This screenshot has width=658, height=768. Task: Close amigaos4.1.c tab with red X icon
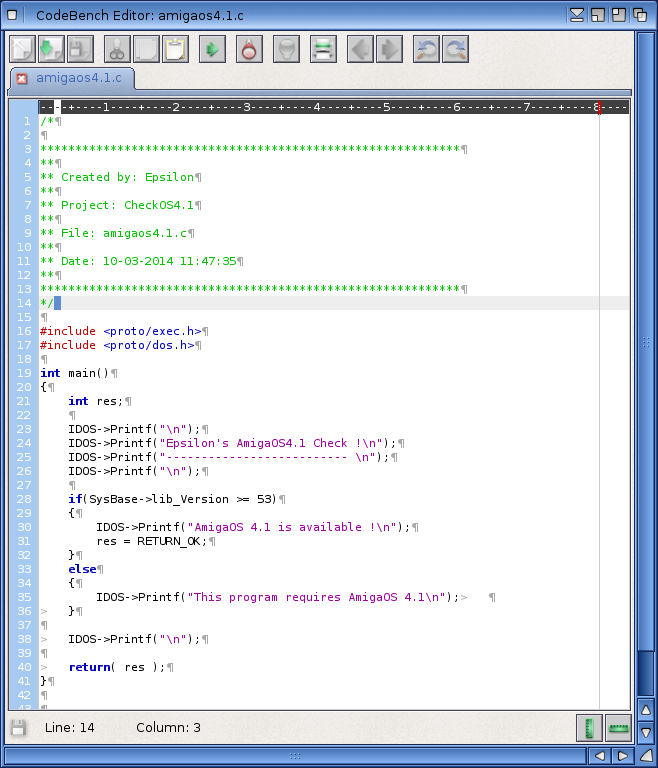[x=22, y=78]
